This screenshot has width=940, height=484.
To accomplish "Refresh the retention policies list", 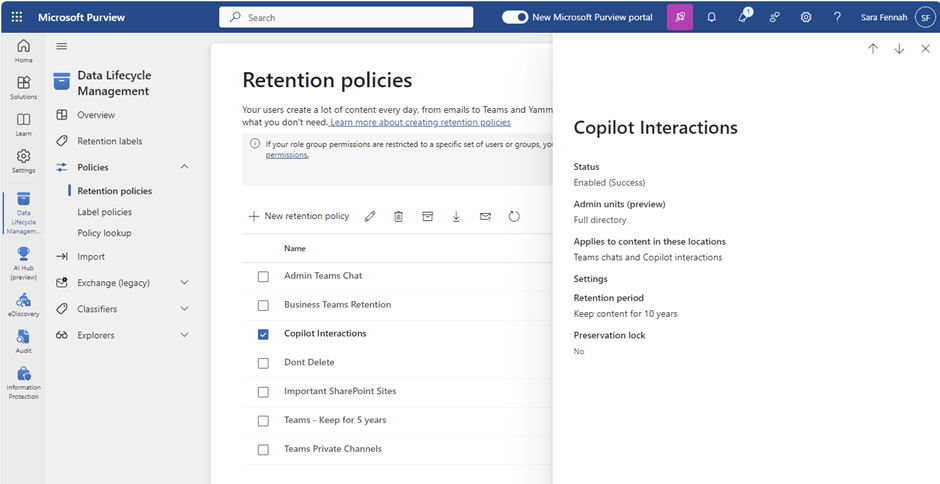I will coord(514,217).
